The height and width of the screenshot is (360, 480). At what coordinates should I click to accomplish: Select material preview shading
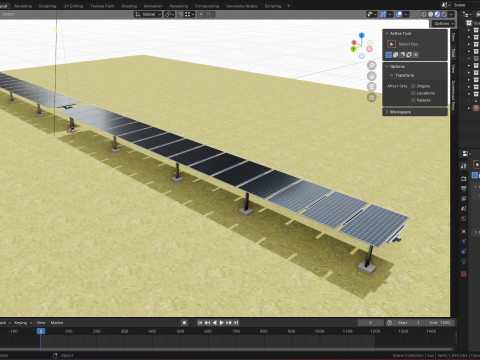click(x=437, y=14)
